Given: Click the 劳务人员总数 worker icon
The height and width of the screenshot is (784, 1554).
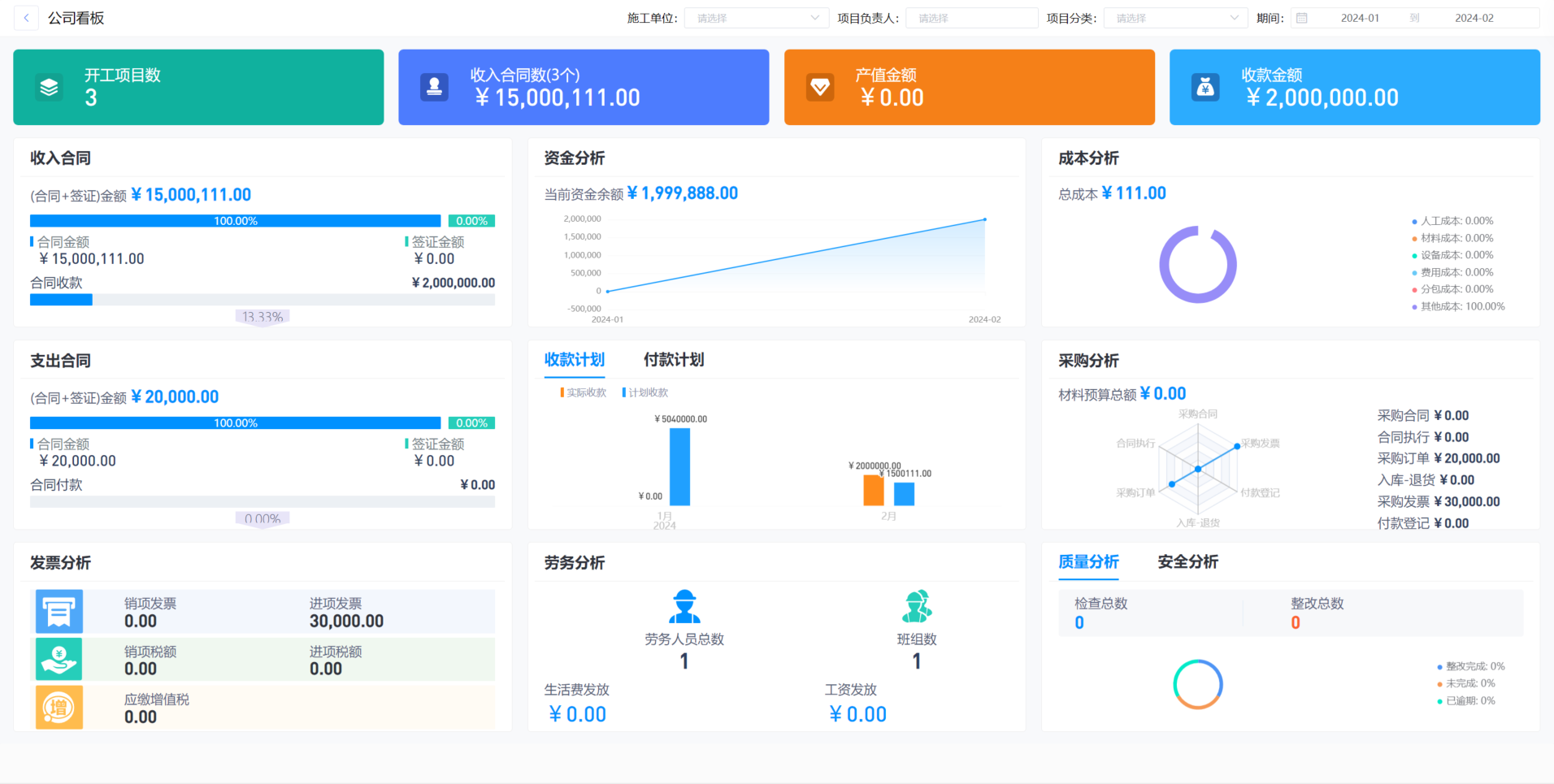Looking at the screenshot, I should (x=684, y=605).
